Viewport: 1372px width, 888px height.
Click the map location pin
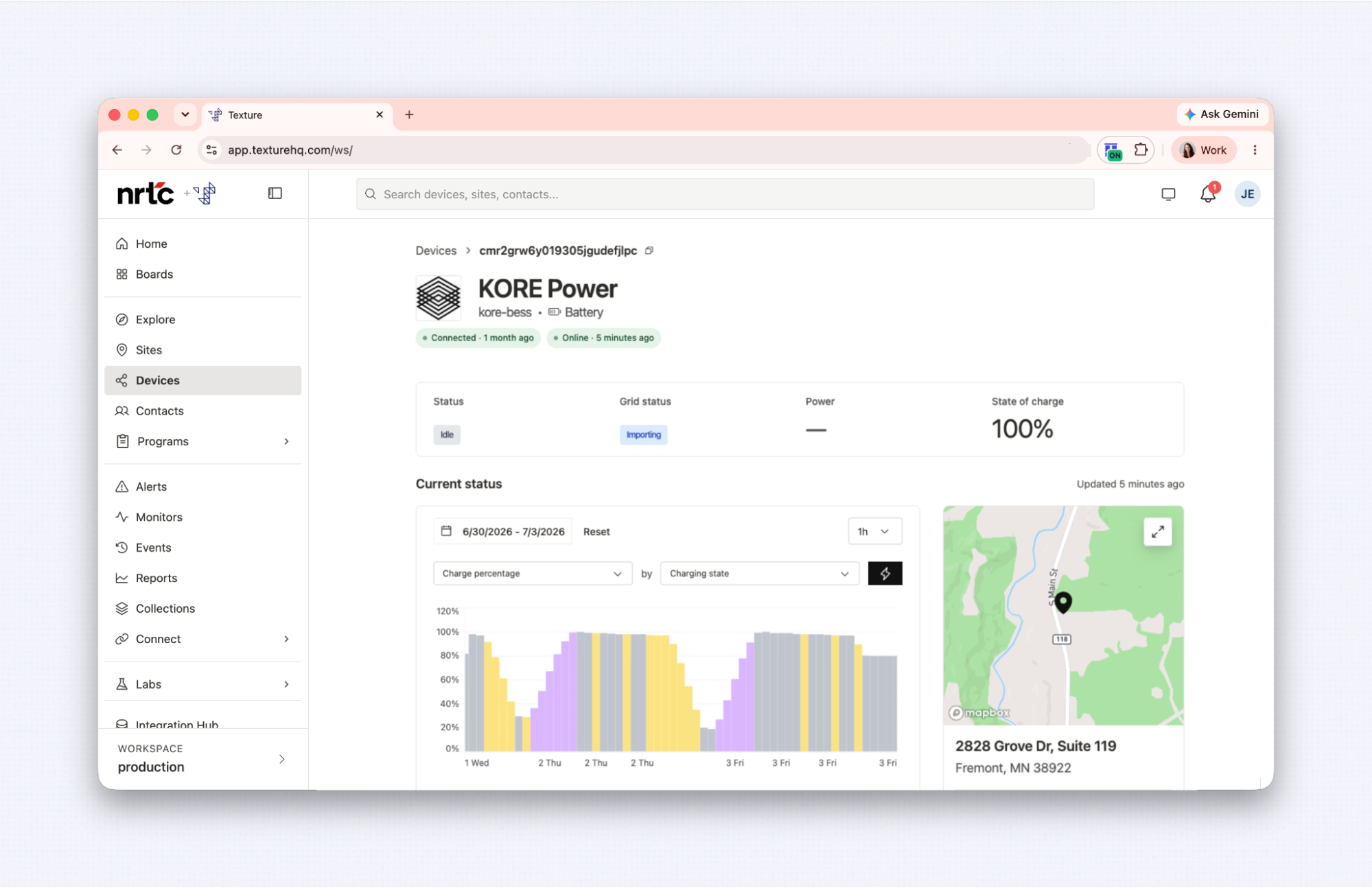(1063, 602)
